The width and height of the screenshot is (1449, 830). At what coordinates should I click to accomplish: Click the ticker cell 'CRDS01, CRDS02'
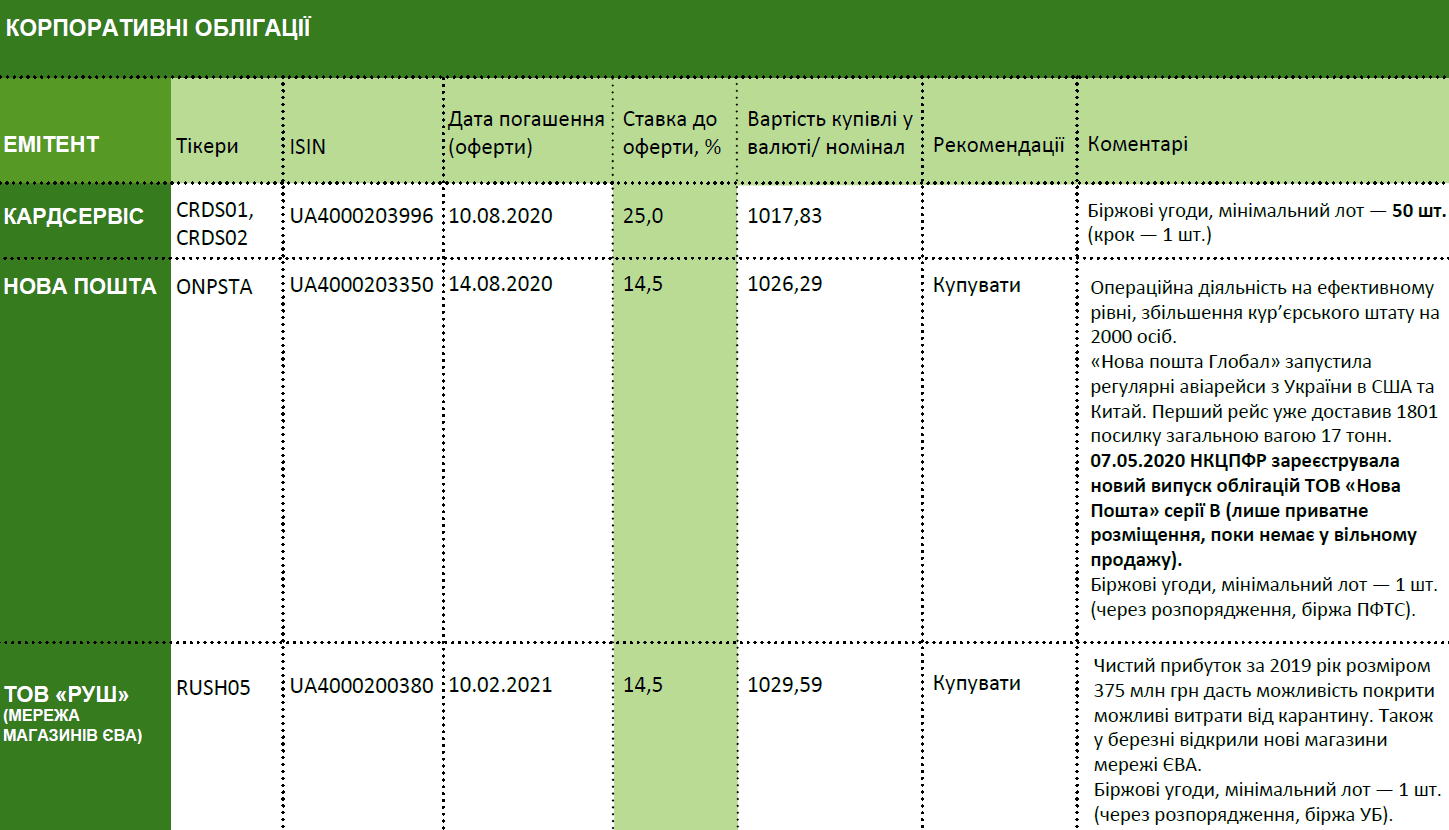tap(215, 225)
